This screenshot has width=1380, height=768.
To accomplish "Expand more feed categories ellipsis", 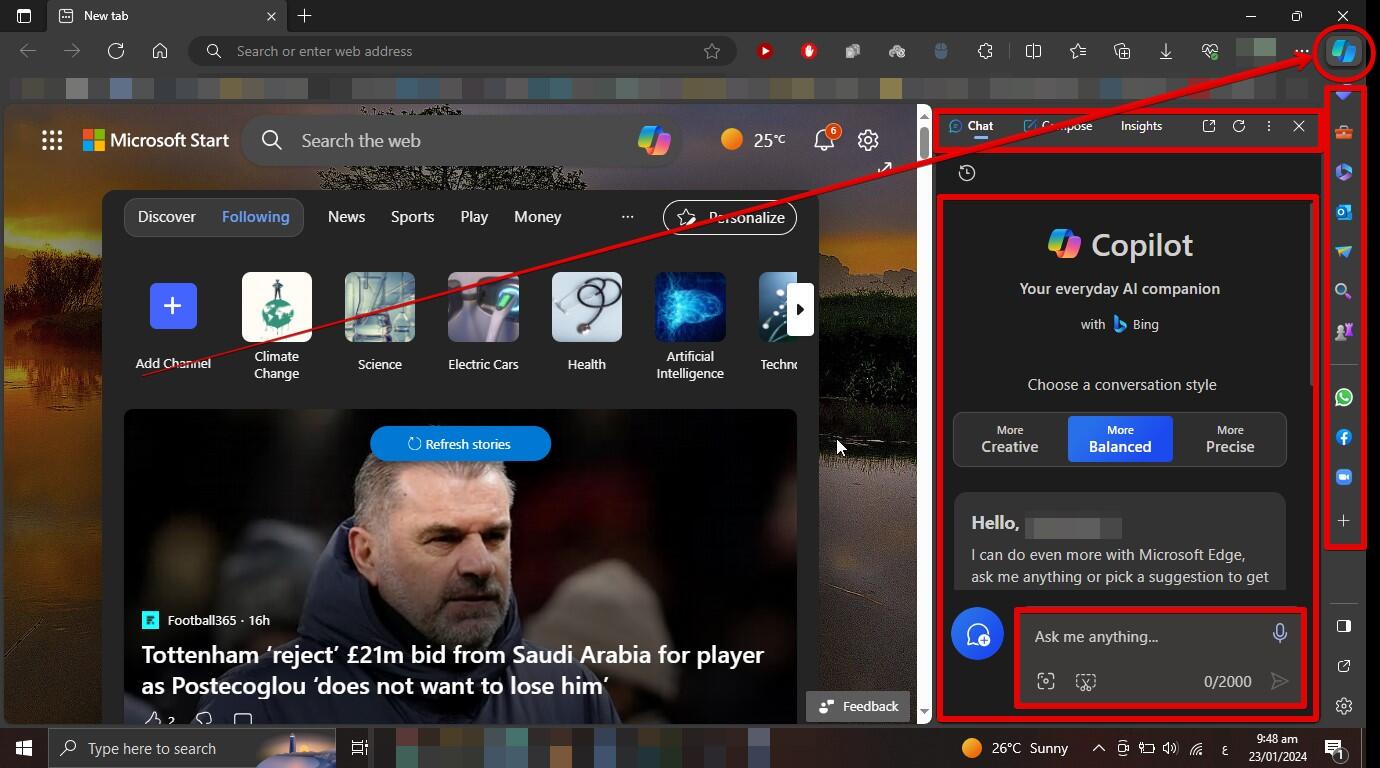I will (627, 217).
